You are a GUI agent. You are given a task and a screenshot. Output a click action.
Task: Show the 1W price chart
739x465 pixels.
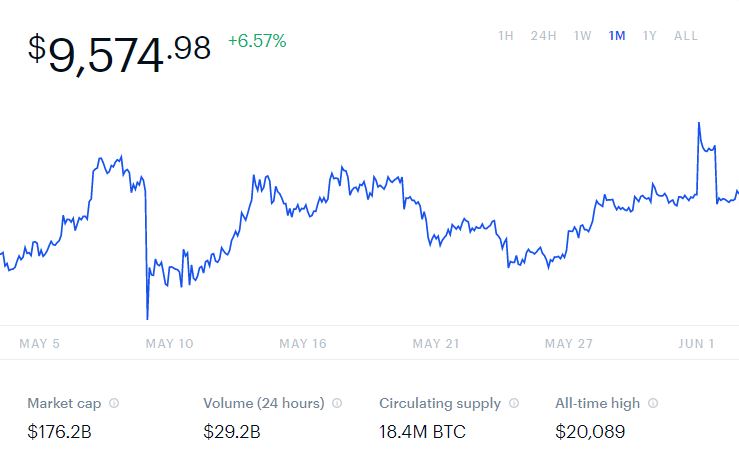(x=583, y=36)
